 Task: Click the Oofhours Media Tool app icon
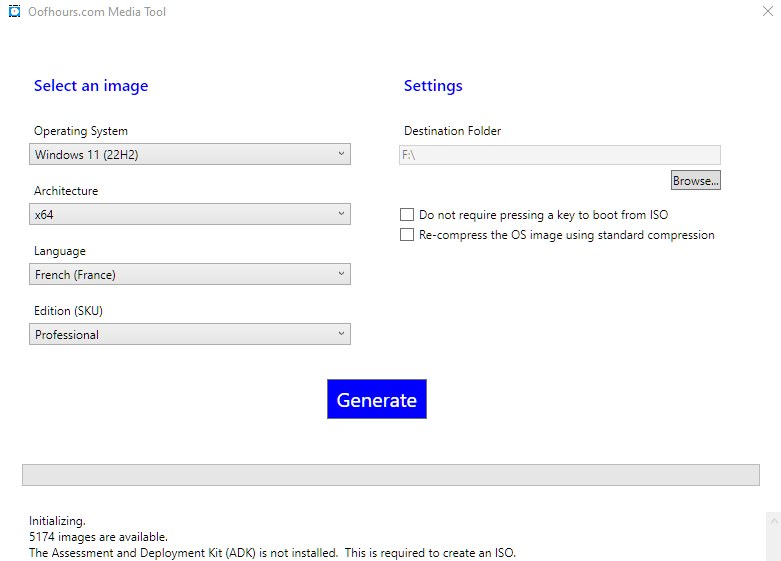pyautogui.click(x=14, y=11)
